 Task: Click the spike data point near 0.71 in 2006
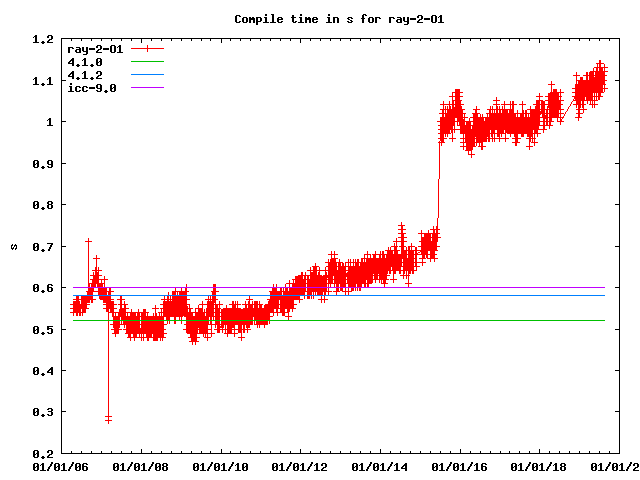coord(89,241)
